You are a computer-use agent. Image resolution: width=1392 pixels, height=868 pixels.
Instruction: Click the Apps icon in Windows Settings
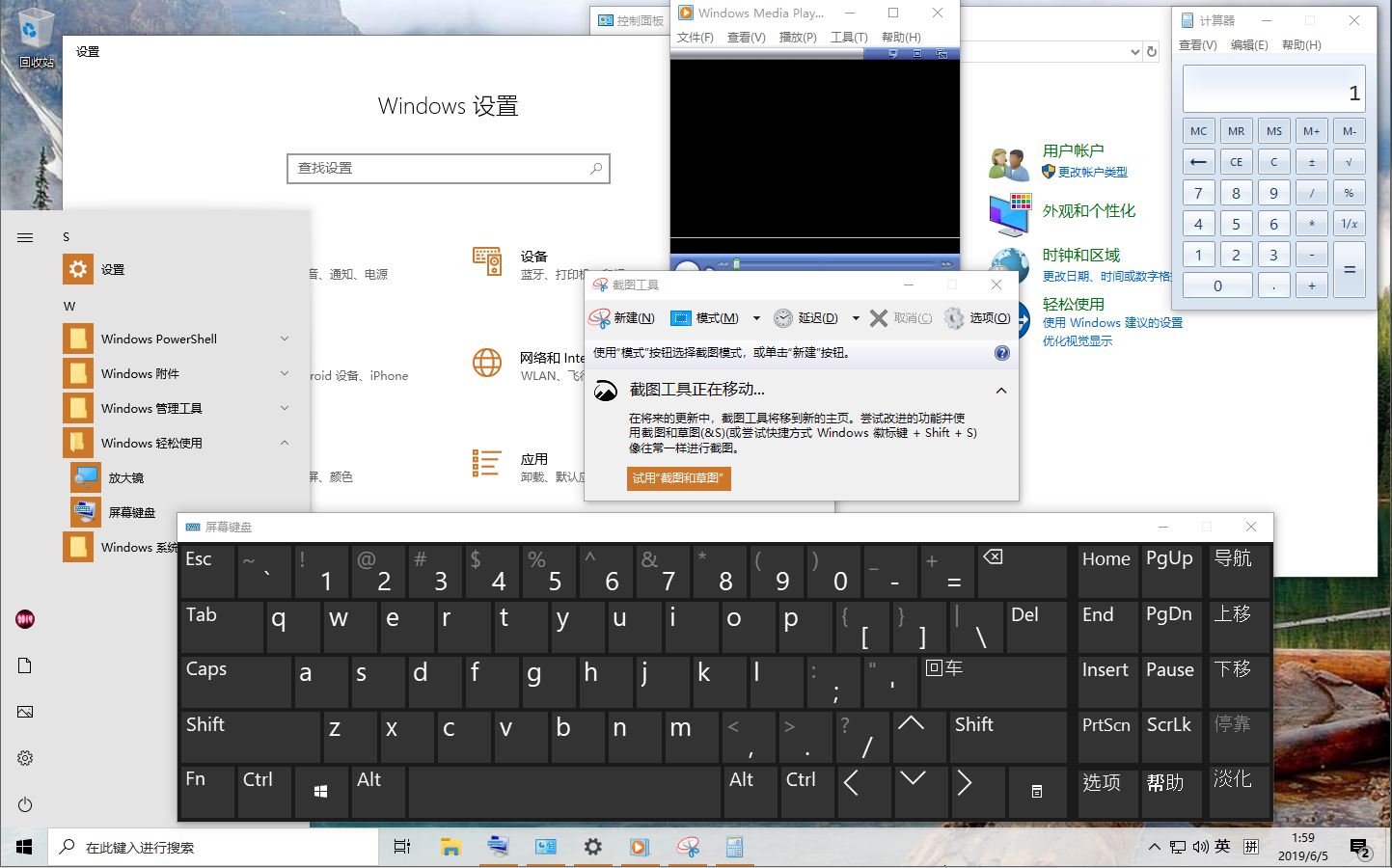click(x=487, y=464)
